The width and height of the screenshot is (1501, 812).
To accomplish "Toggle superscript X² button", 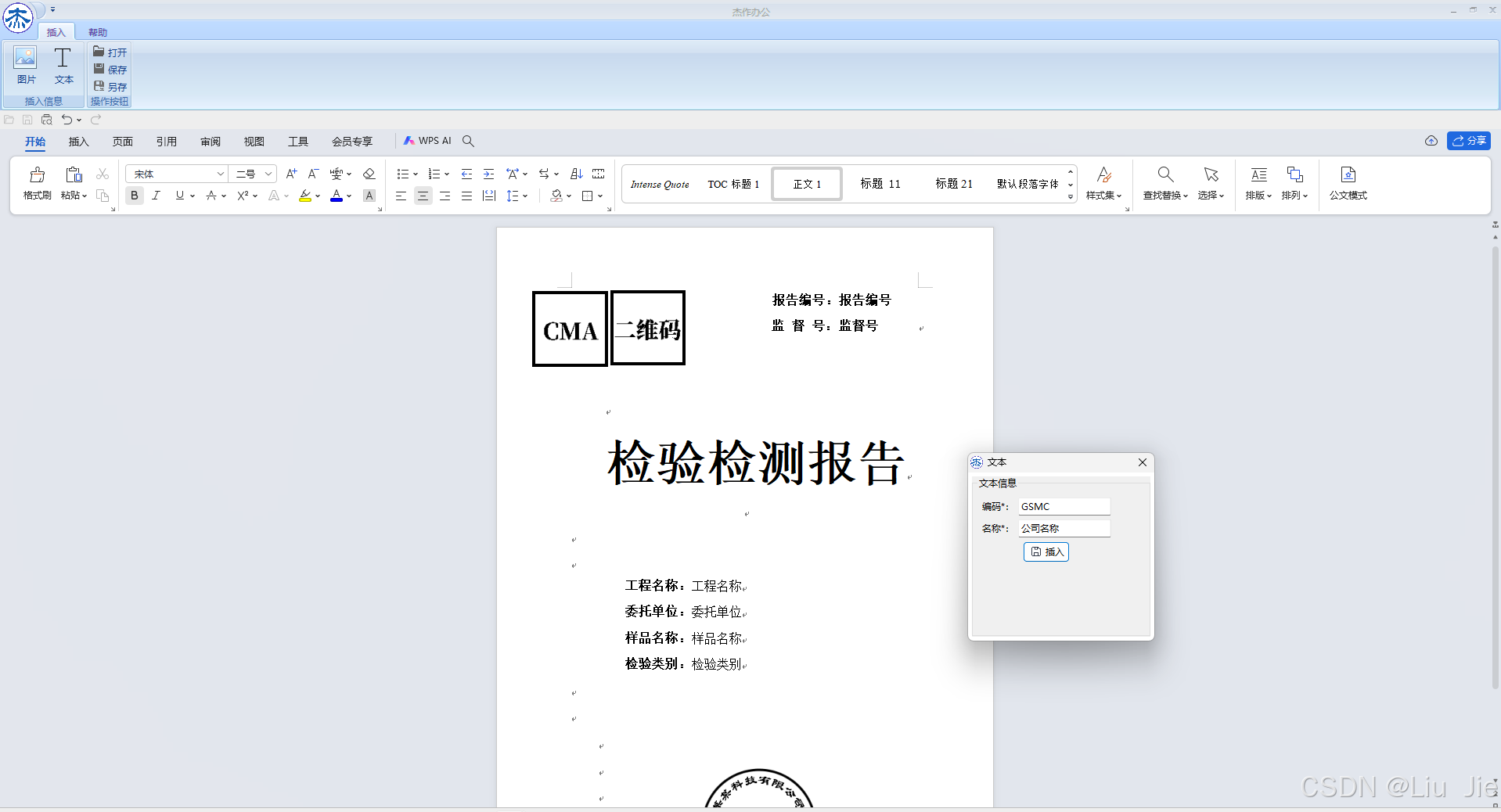I will point(243,196).
